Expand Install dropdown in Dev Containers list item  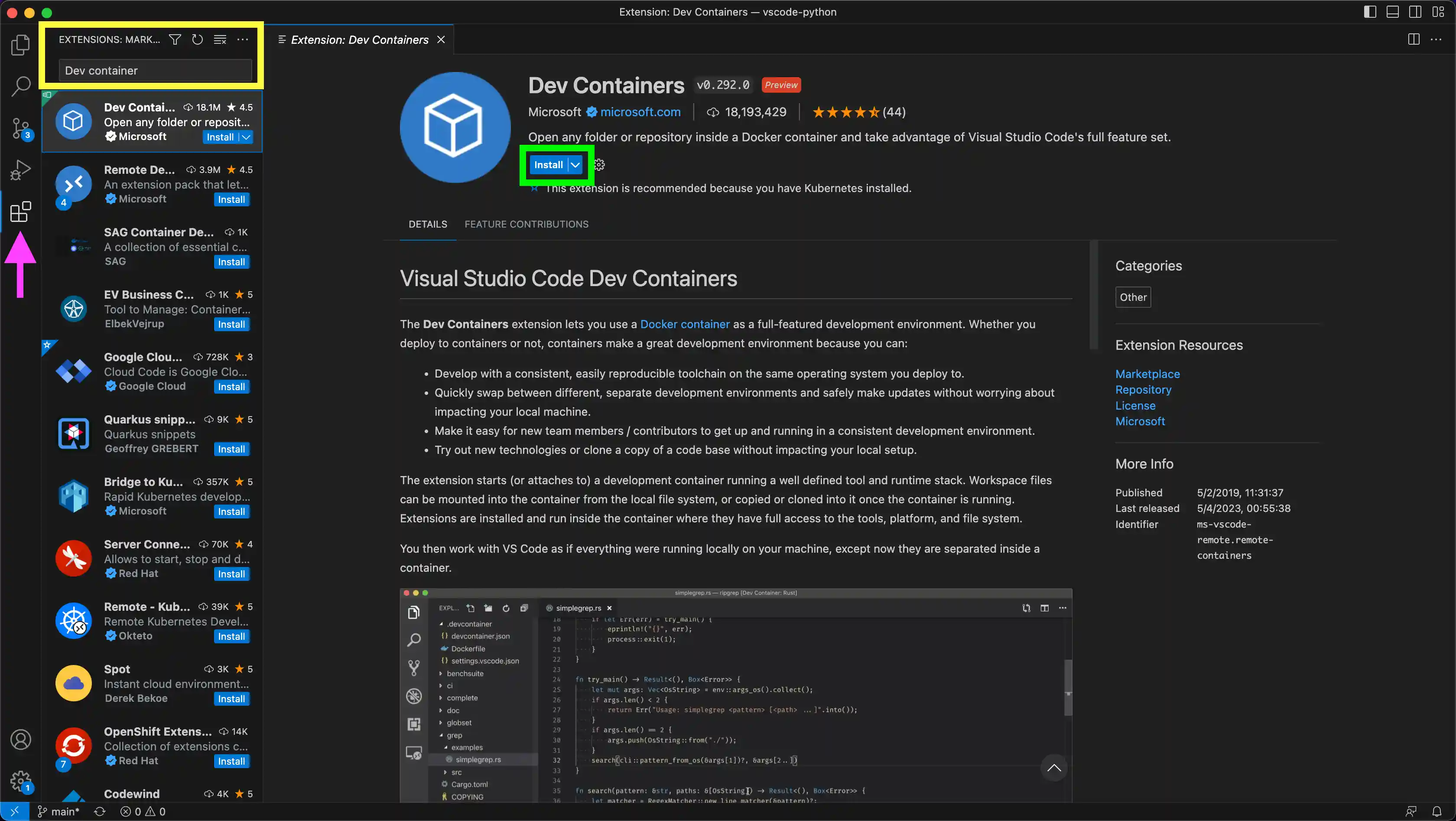[x=247, y=137]
